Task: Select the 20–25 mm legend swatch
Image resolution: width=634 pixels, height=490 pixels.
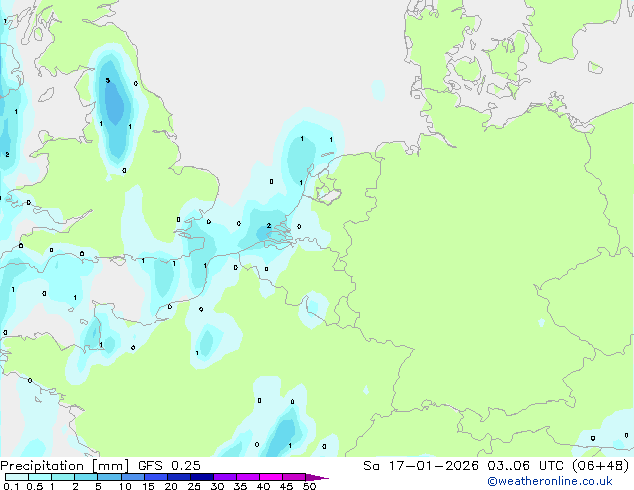Action: [x=179, y=477]
